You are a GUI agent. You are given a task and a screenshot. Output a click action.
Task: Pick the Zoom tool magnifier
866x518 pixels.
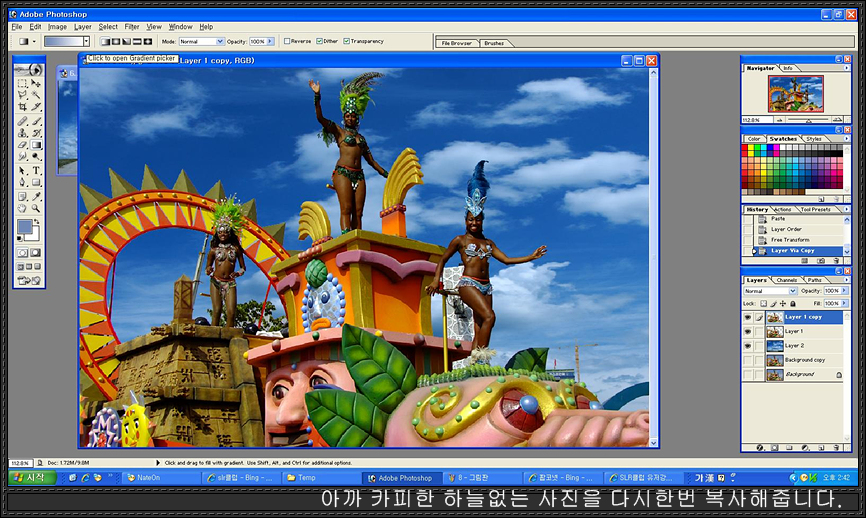pos(36,209)
